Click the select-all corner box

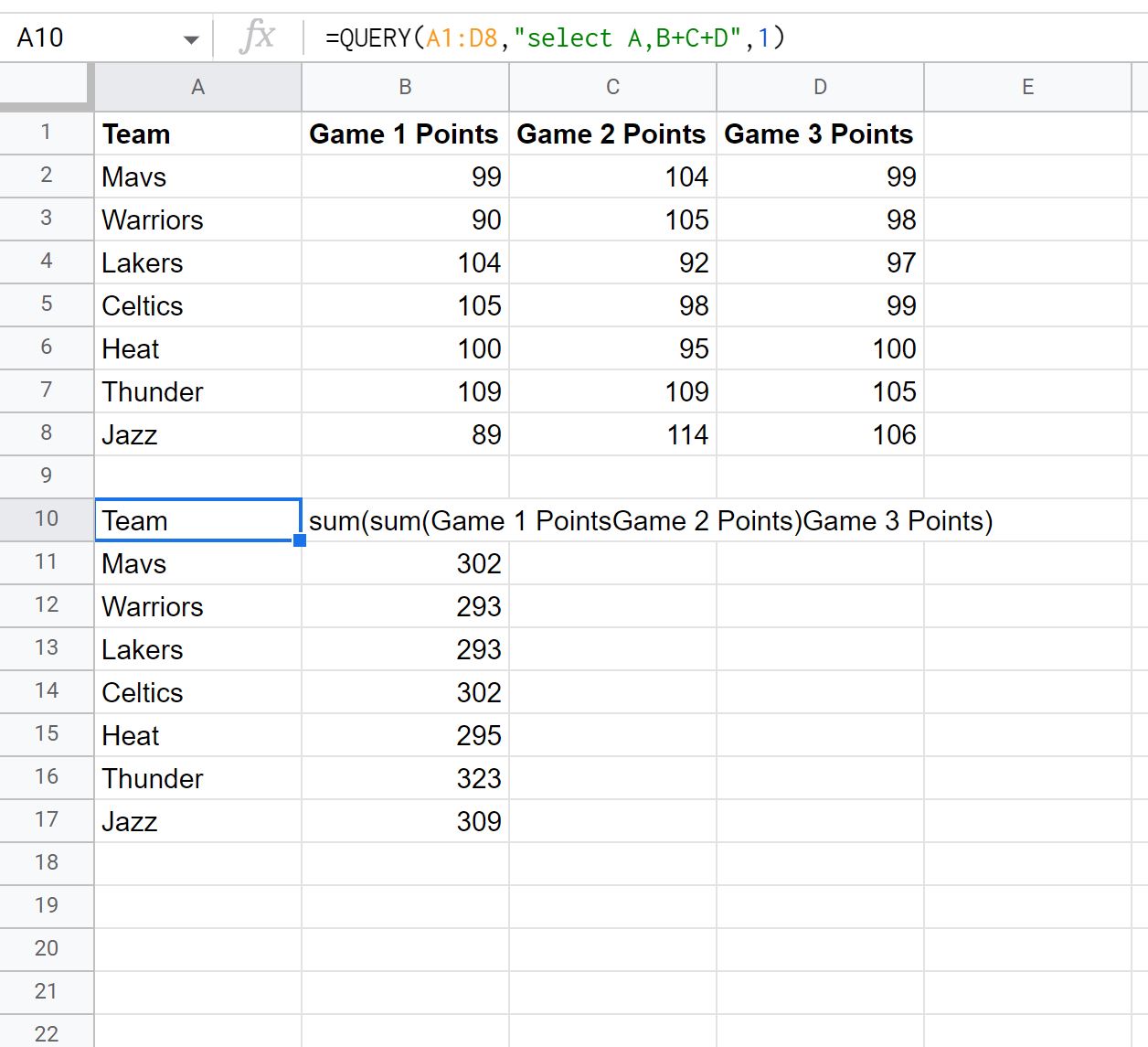pos(46,87)
